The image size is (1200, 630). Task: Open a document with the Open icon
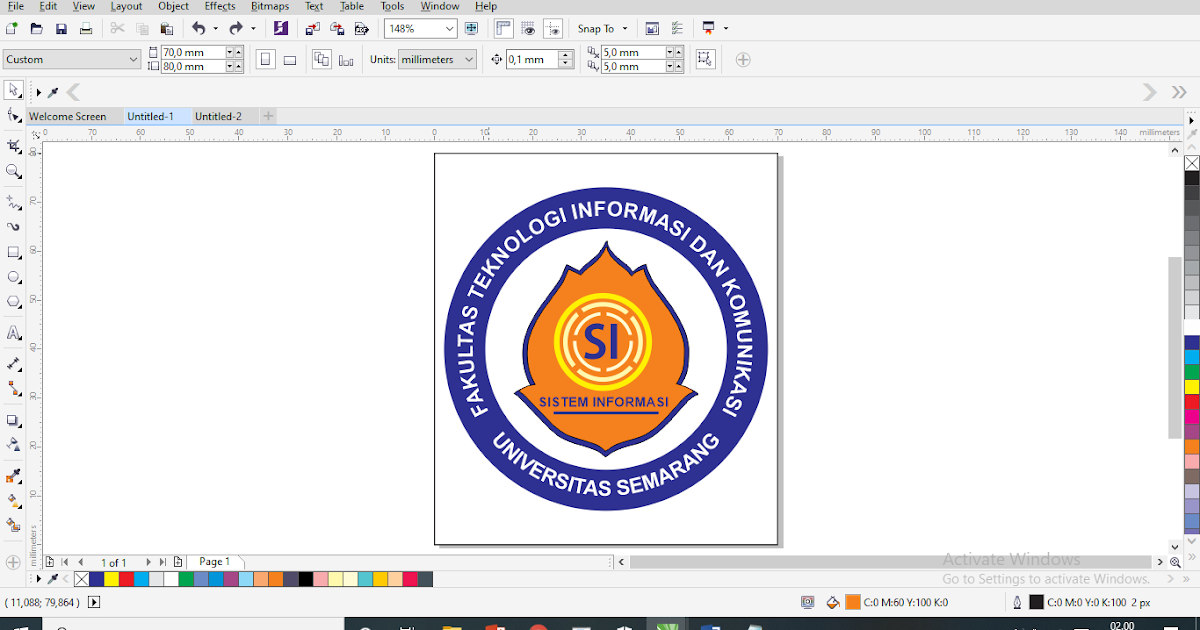pyautogui.click(x=36, y=28)
